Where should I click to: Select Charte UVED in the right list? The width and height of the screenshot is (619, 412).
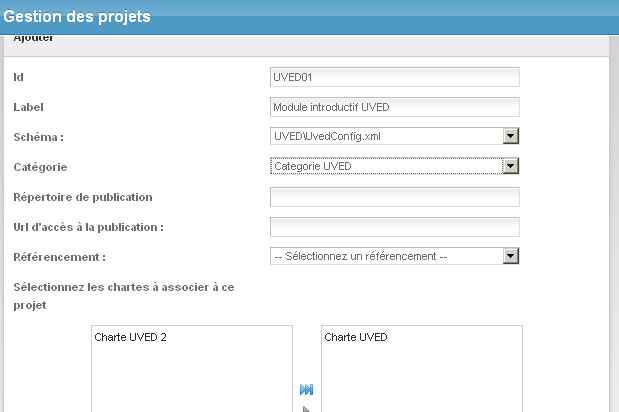pos(356,338)
